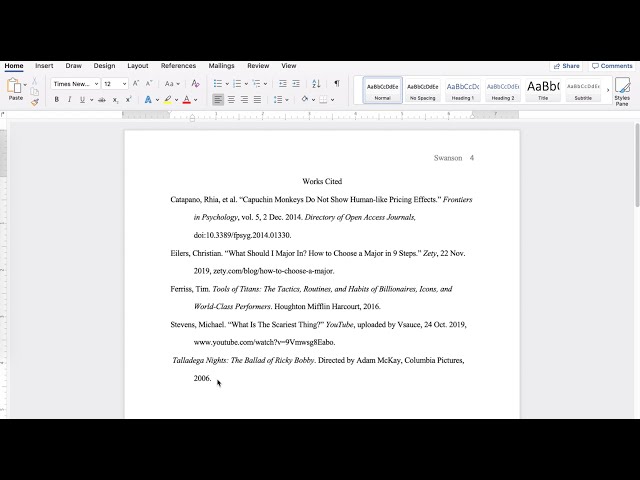This screenshot has height=480, width=640.
Task: Open paste options dropdown arrow
Action: (25, 85)
